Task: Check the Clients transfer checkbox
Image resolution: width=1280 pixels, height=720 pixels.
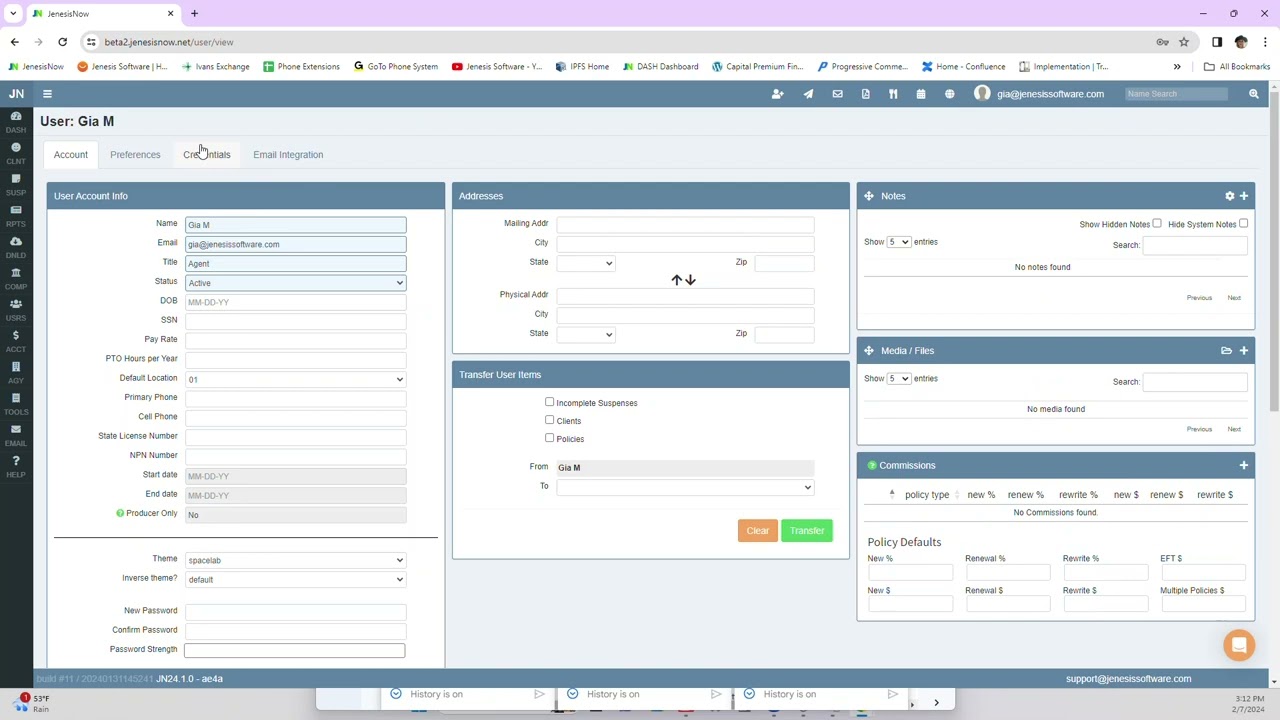Action: (x=549, y=420)
